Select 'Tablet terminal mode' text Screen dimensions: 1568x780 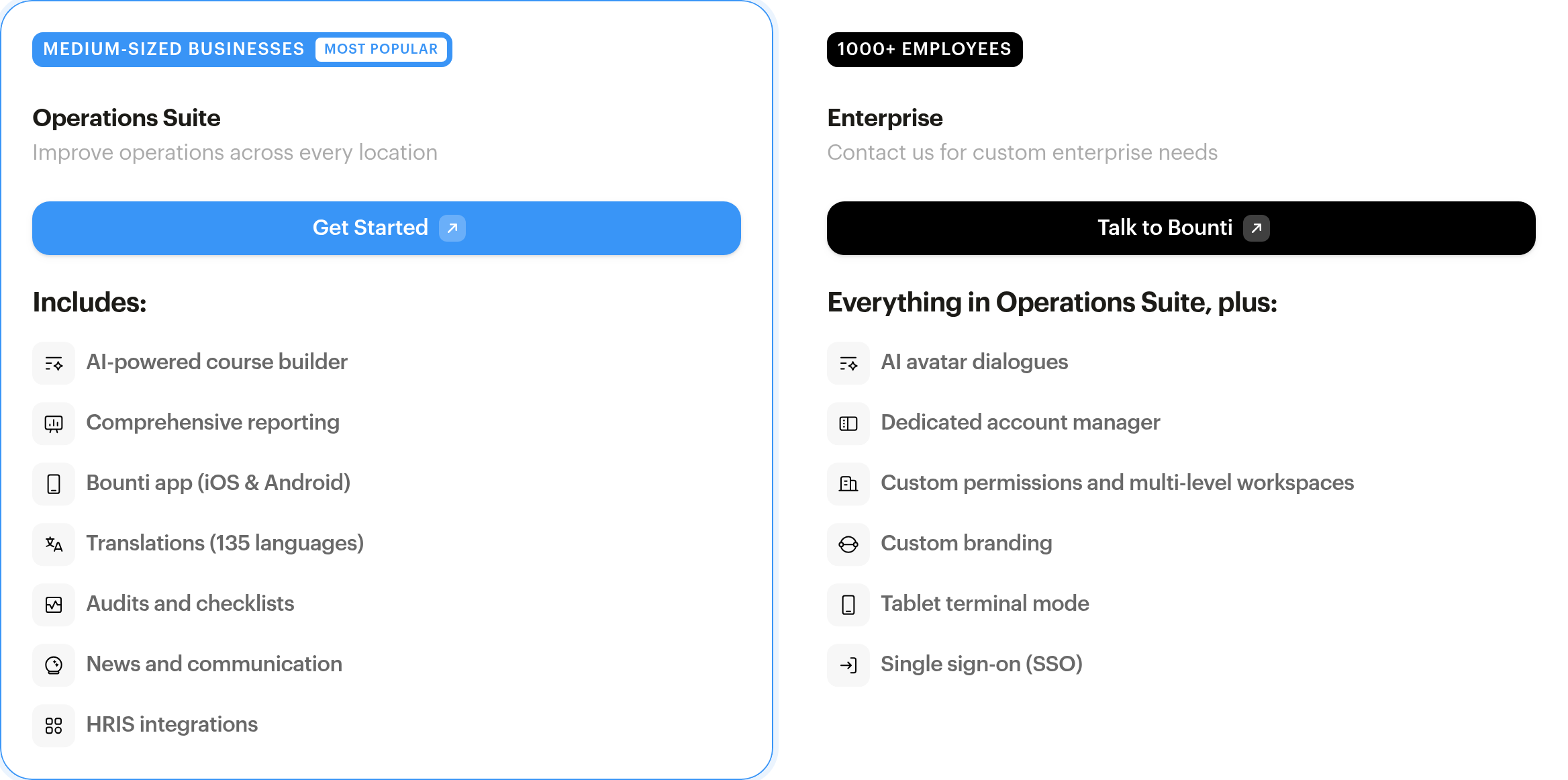pos(985,604)
